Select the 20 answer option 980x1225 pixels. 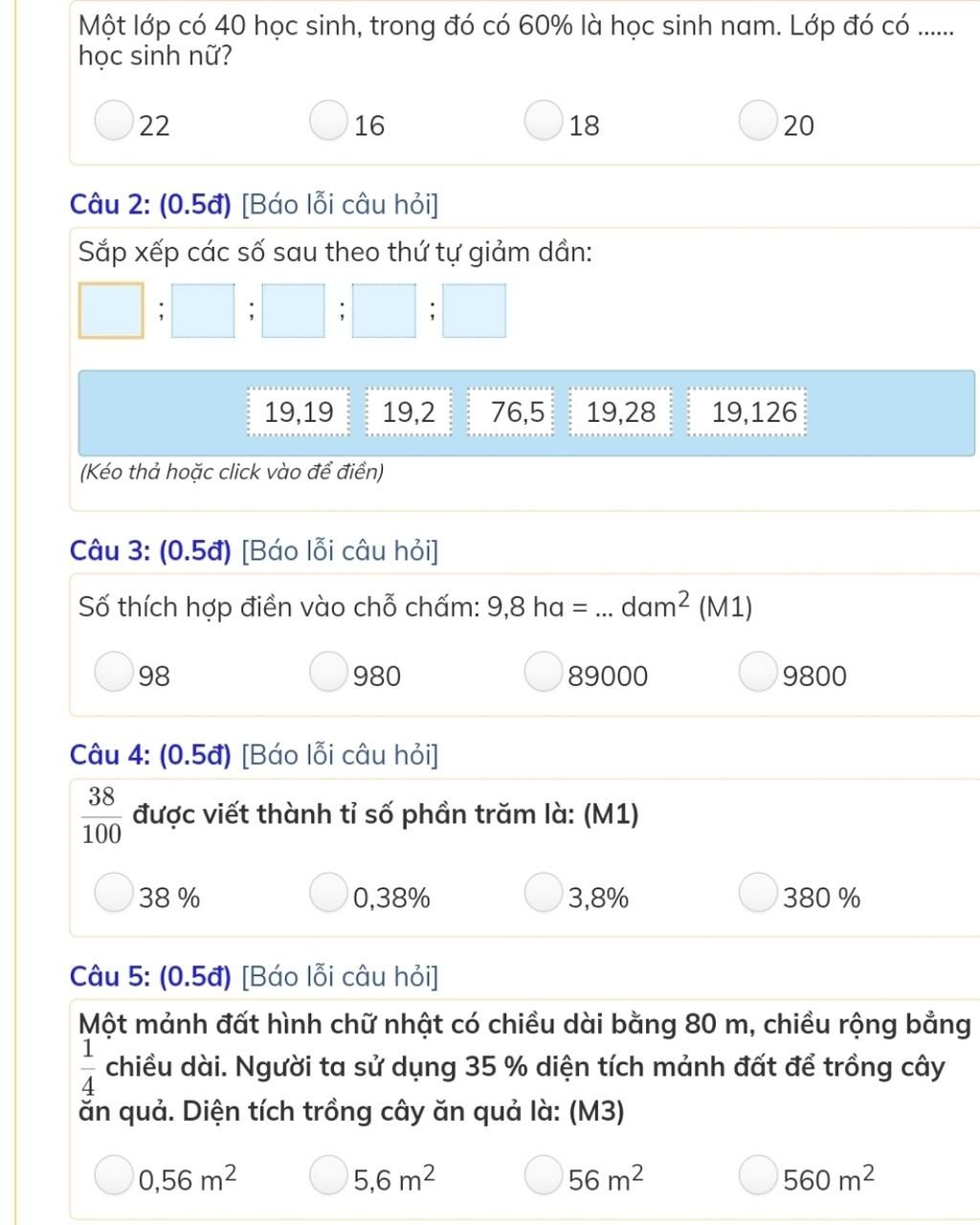click(757, 121)
